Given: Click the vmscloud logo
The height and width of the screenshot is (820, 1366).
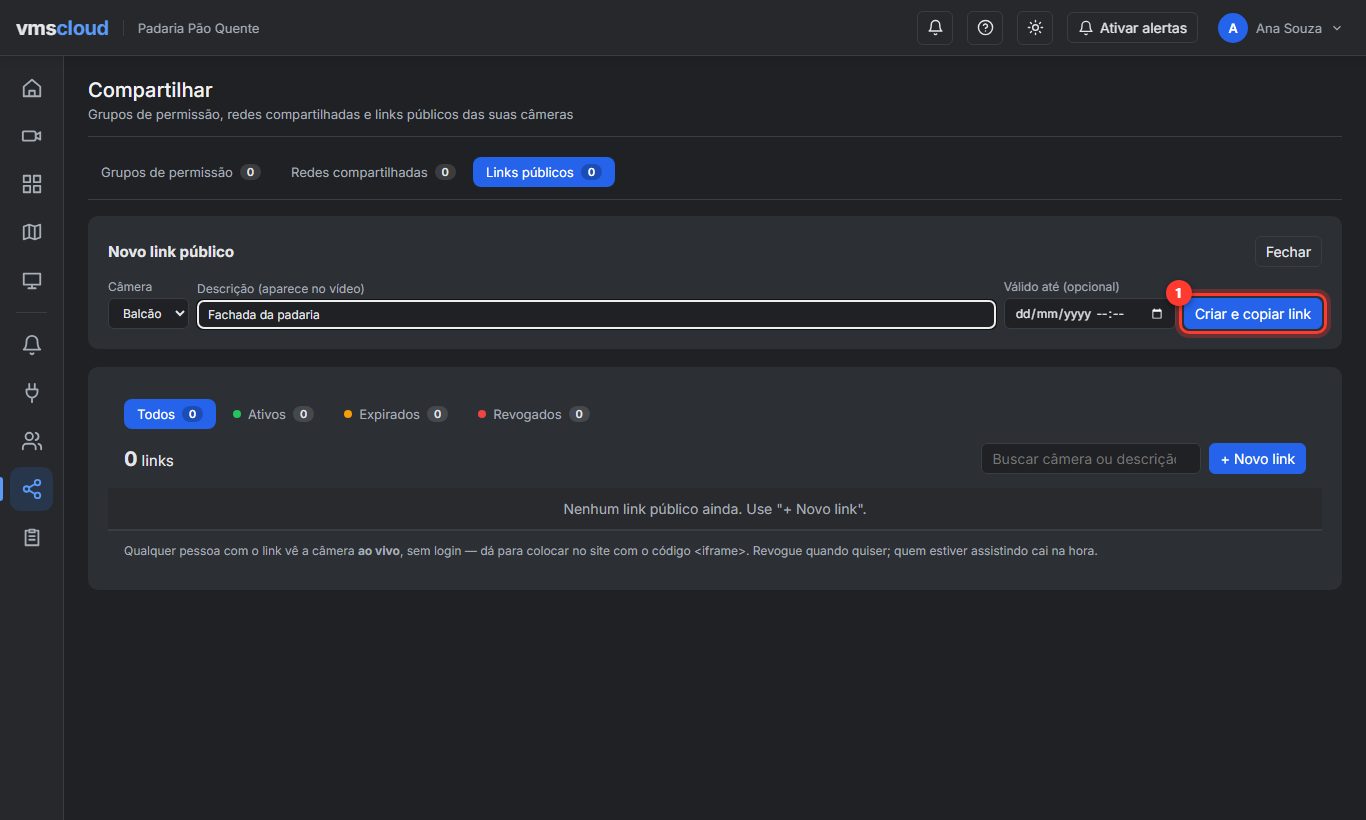Looking at the screenshot, I should click(x=62, y=28).
